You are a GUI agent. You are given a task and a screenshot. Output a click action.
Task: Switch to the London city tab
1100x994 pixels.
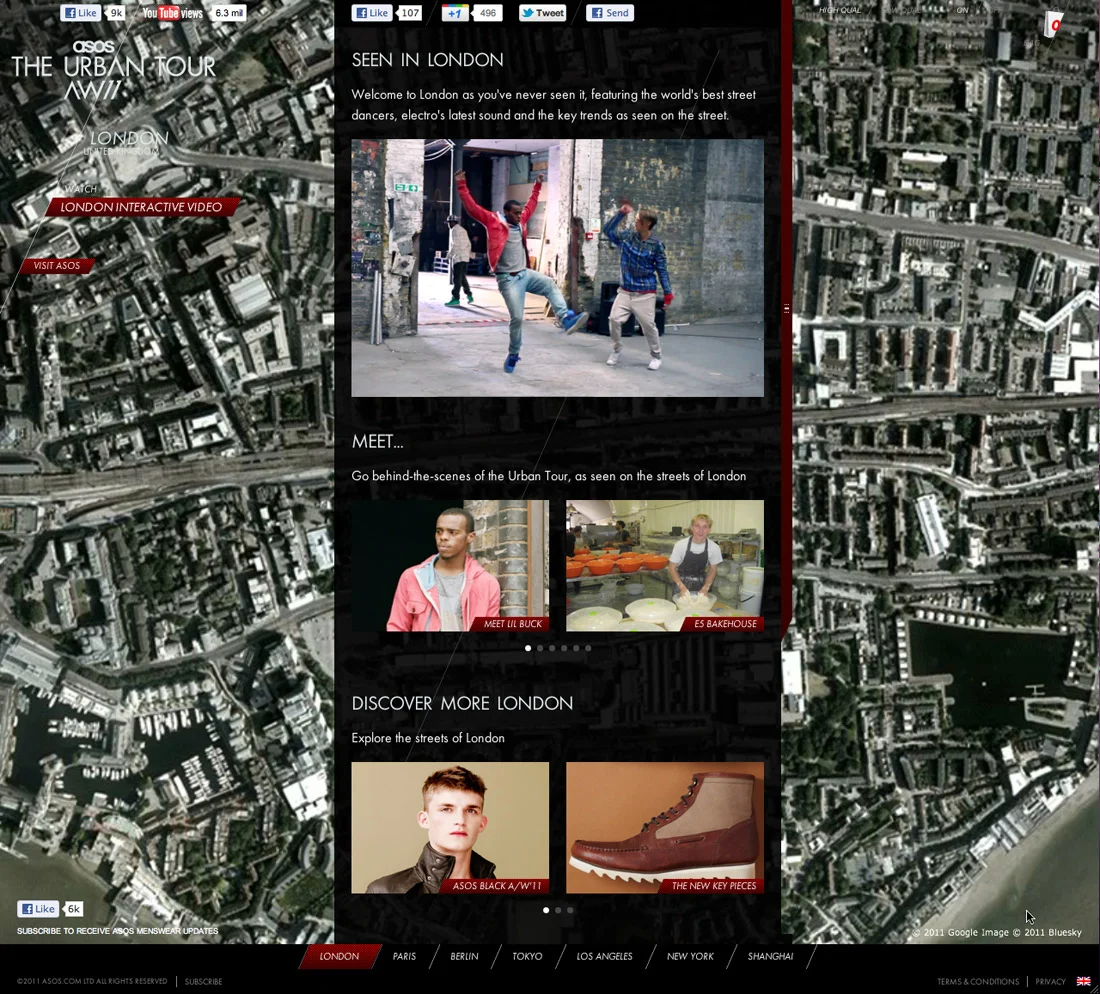point(340,956)
